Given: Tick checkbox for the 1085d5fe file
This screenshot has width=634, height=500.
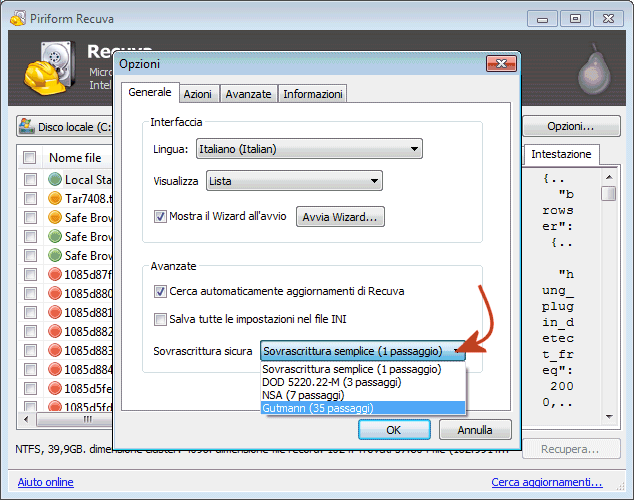Looking at the screenshot, I should tap(30, 388).
